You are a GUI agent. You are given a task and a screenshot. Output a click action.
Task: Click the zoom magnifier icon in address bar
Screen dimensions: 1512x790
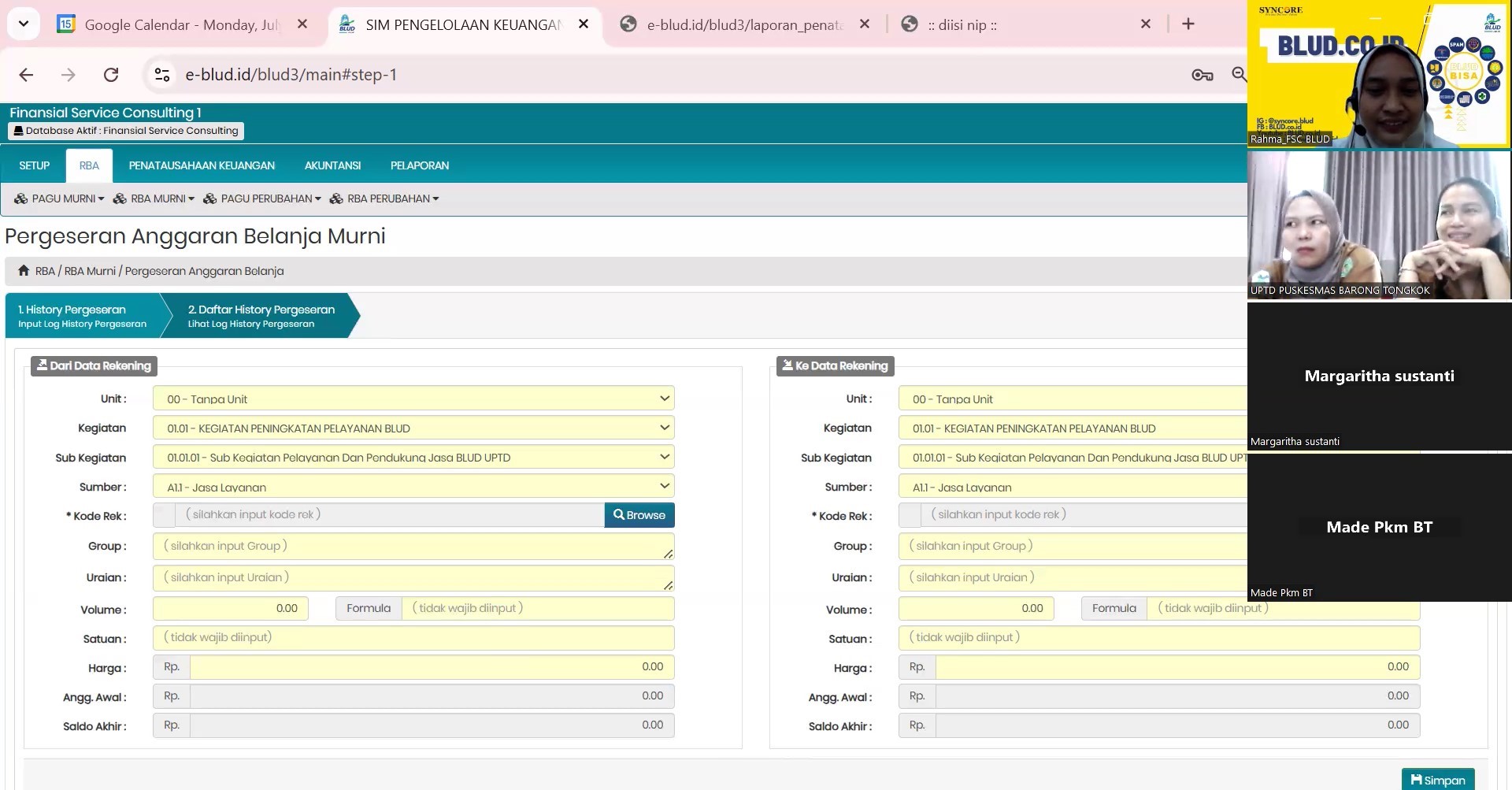pos(1239,75)
